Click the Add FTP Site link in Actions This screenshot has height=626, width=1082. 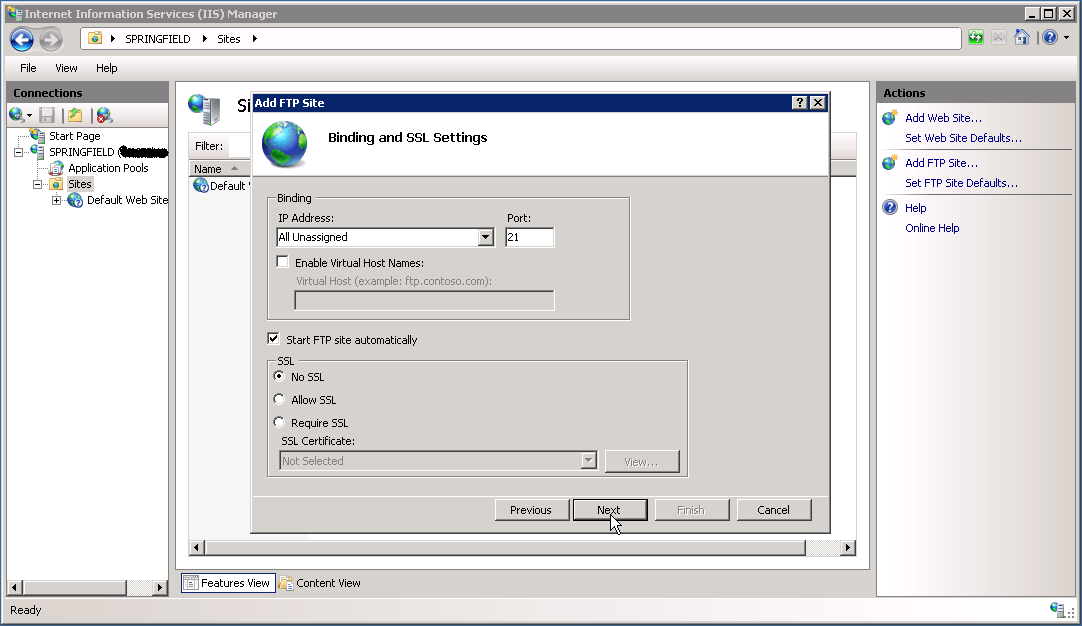tap(941, 163)
